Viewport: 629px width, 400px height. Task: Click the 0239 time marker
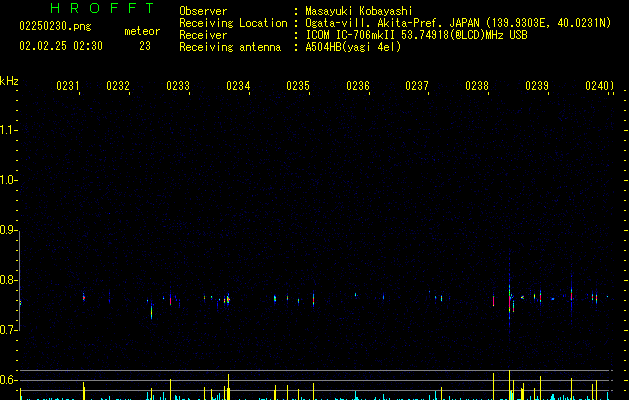[537, 85]
